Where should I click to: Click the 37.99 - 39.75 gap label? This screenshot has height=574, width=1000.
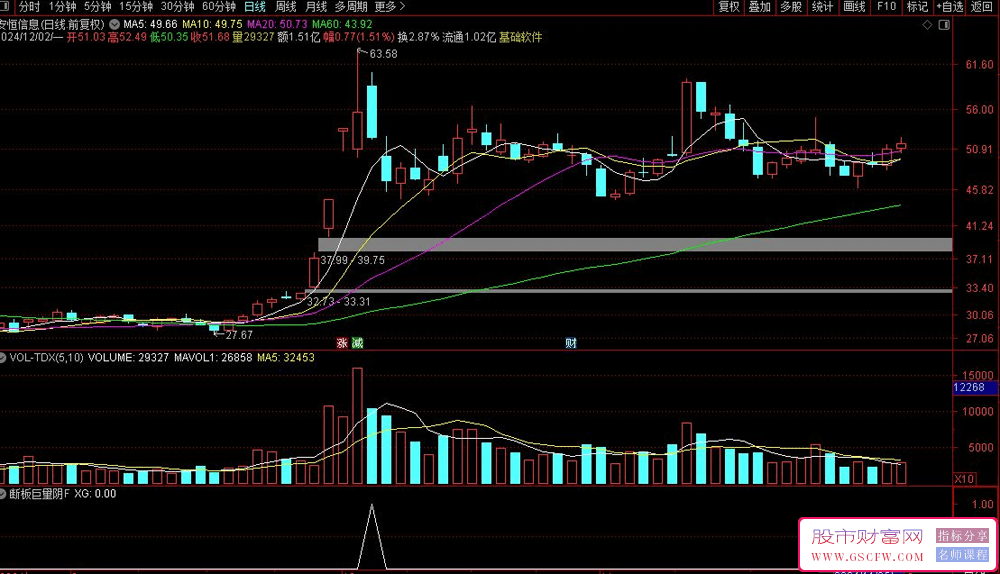[x=353, y=260]
